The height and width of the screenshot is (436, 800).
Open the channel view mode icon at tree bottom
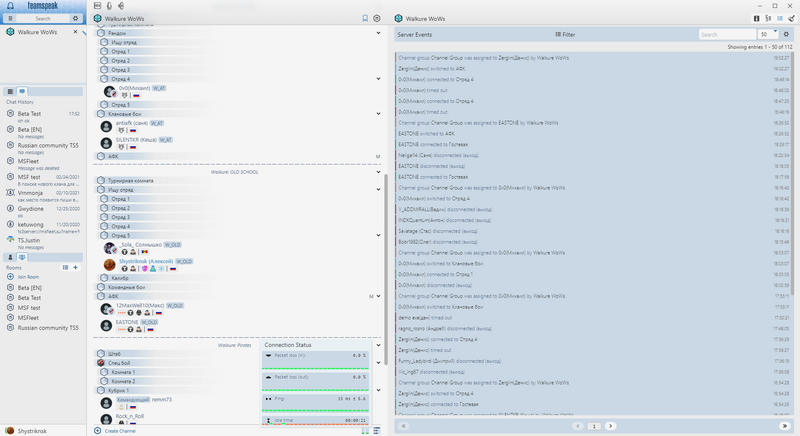tap(365, 431)
